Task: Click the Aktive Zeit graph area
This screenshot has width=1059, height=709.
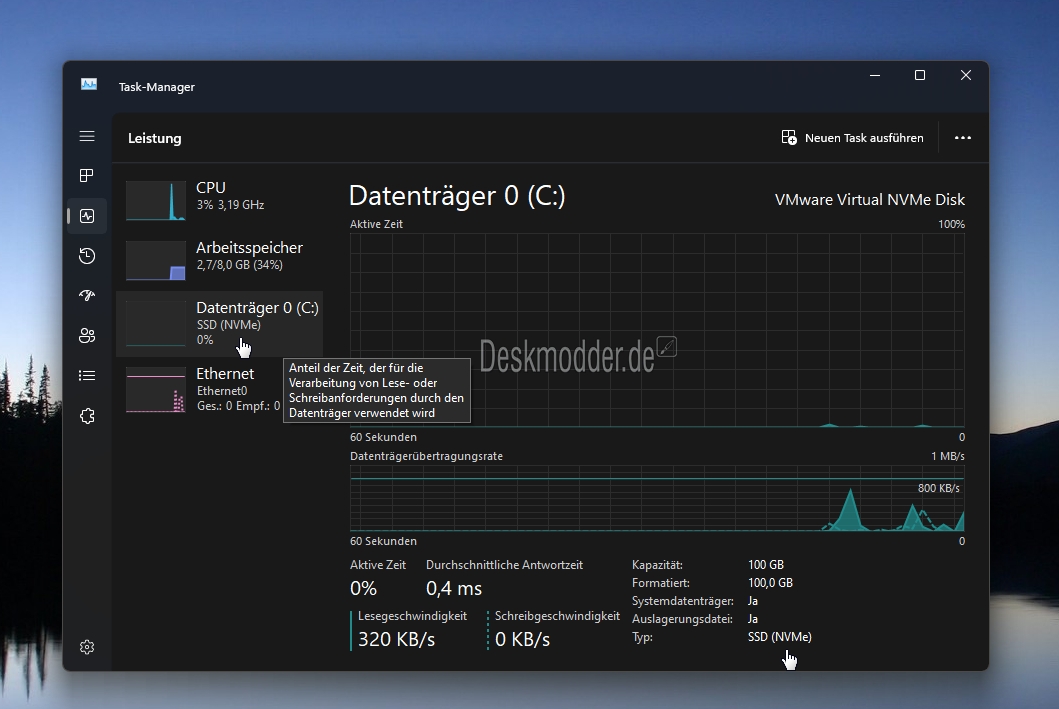Action: coord(657,330)
